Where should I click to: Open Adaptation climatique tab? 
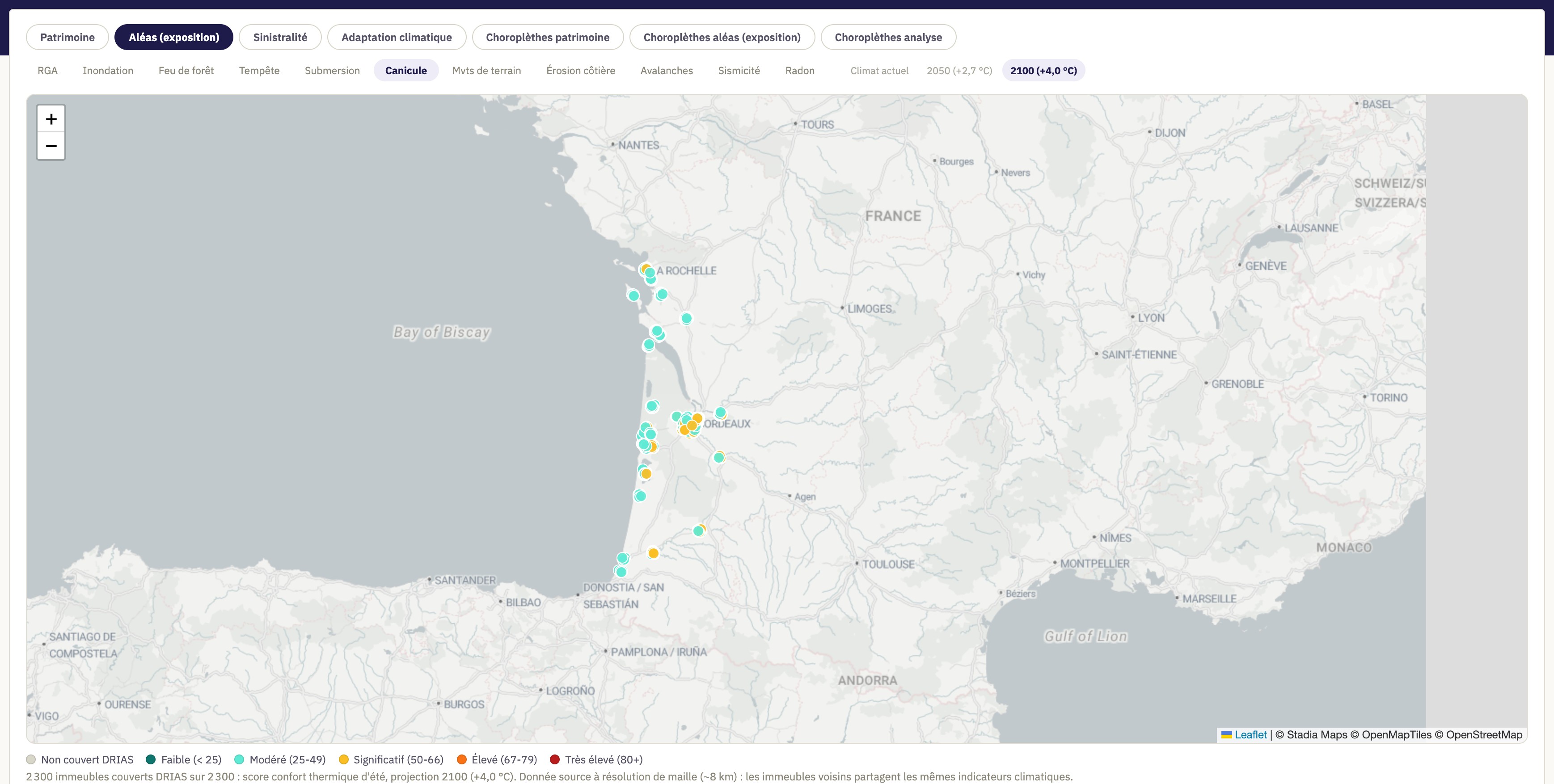click(397, 38)
